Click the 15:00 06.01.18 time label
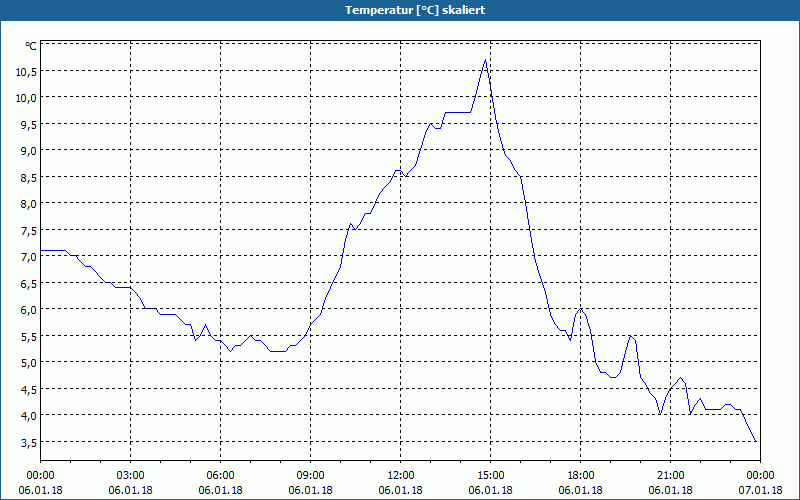Viewport: 800px width, 500px height. [x=490, y=483]
